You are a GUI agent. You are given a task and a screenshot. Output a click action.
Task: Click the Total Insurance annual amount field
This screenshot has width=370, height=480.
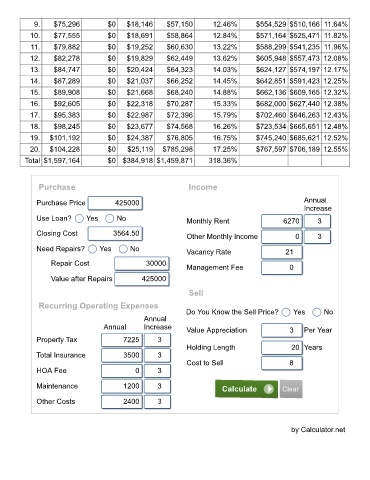point(122,355)
